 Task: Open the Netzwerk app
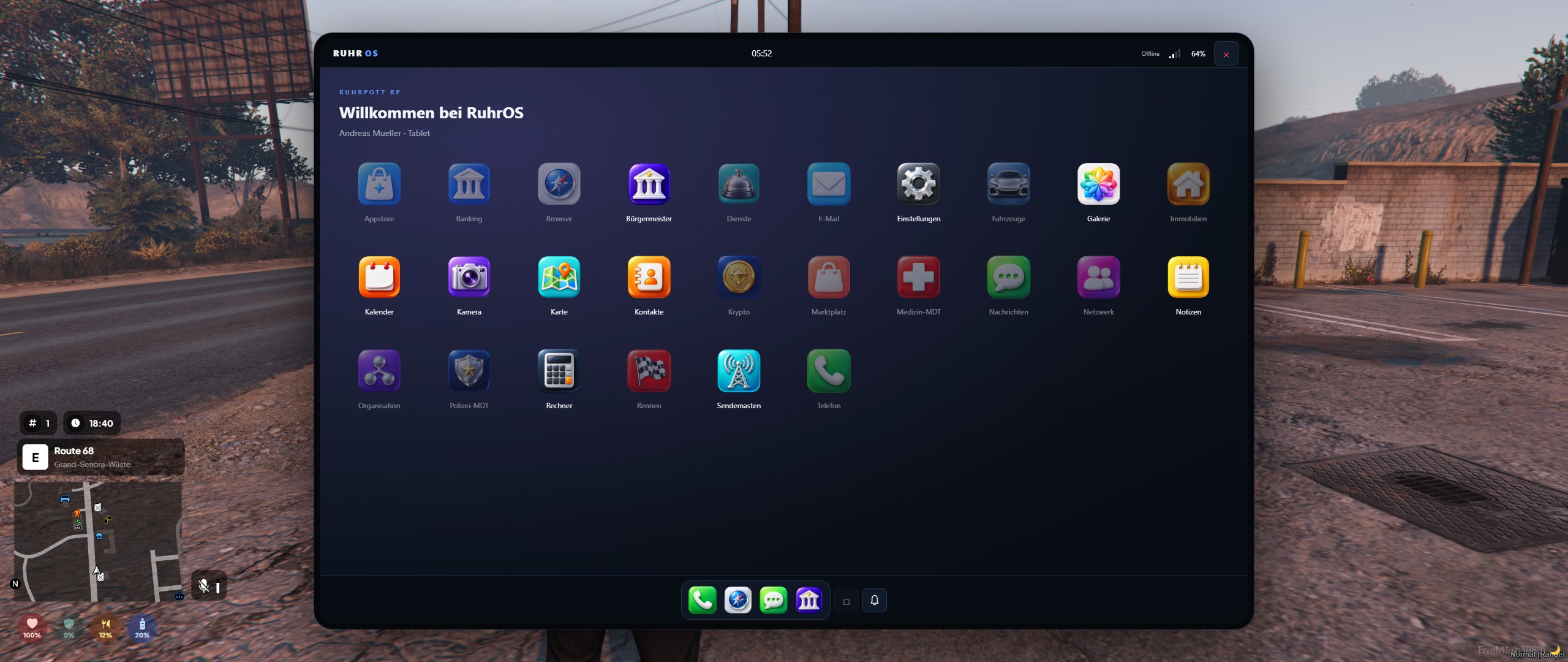[x=1099, y=277]
